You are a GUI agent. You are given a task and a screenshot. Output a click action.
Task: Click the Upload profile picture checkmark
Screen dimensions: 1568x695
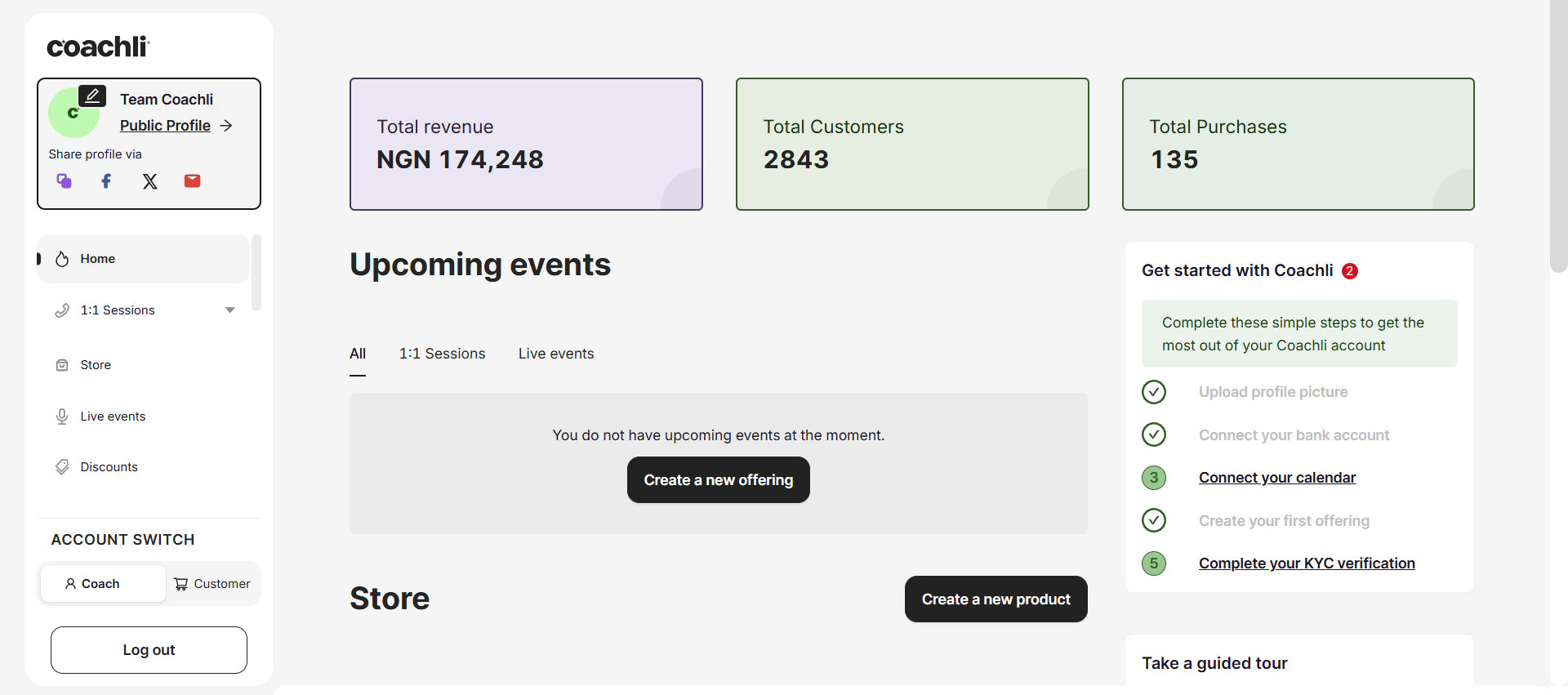coord(1153,392)
